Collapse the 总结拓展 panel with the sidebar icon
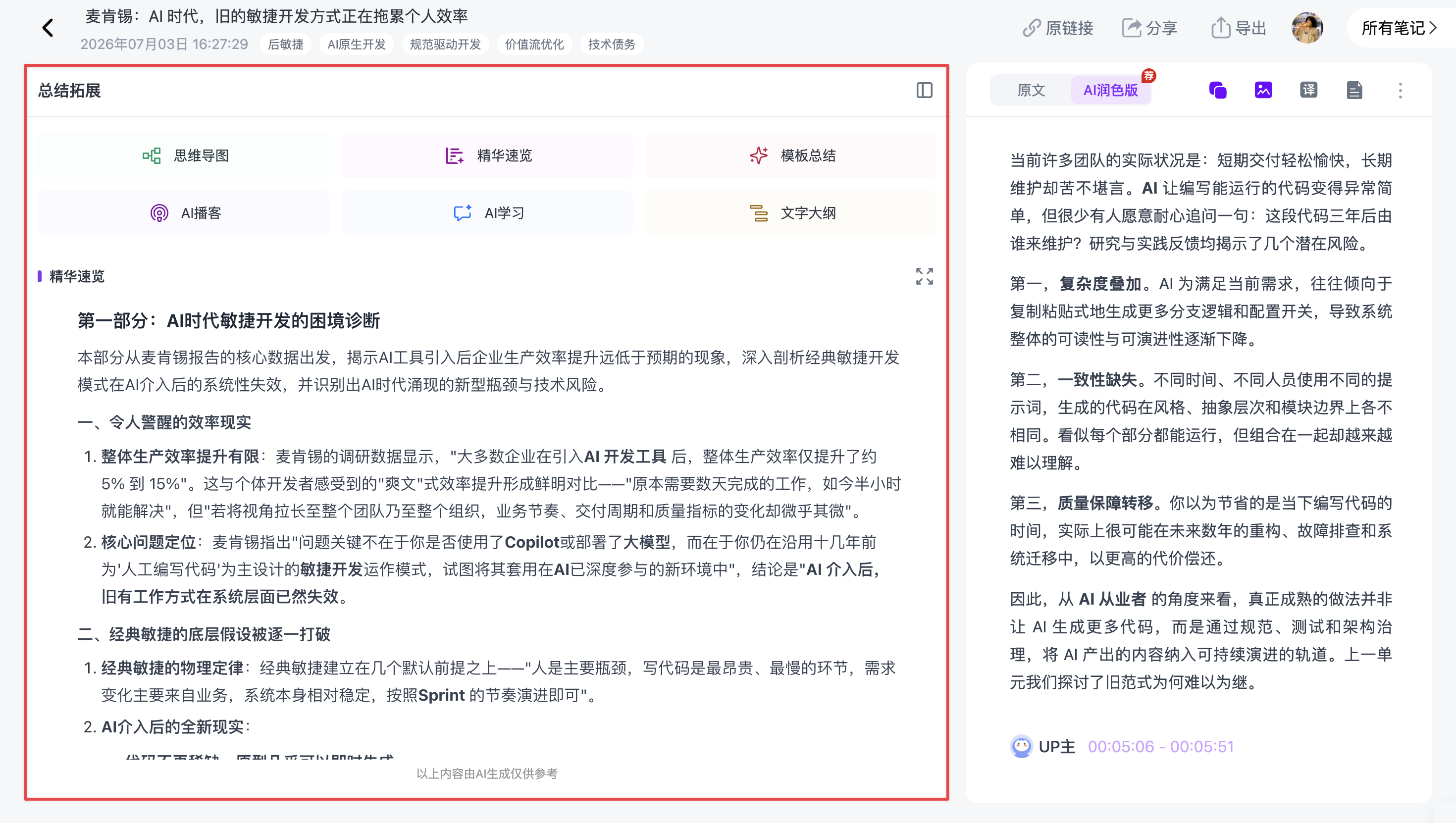 (x=924, y=91)
